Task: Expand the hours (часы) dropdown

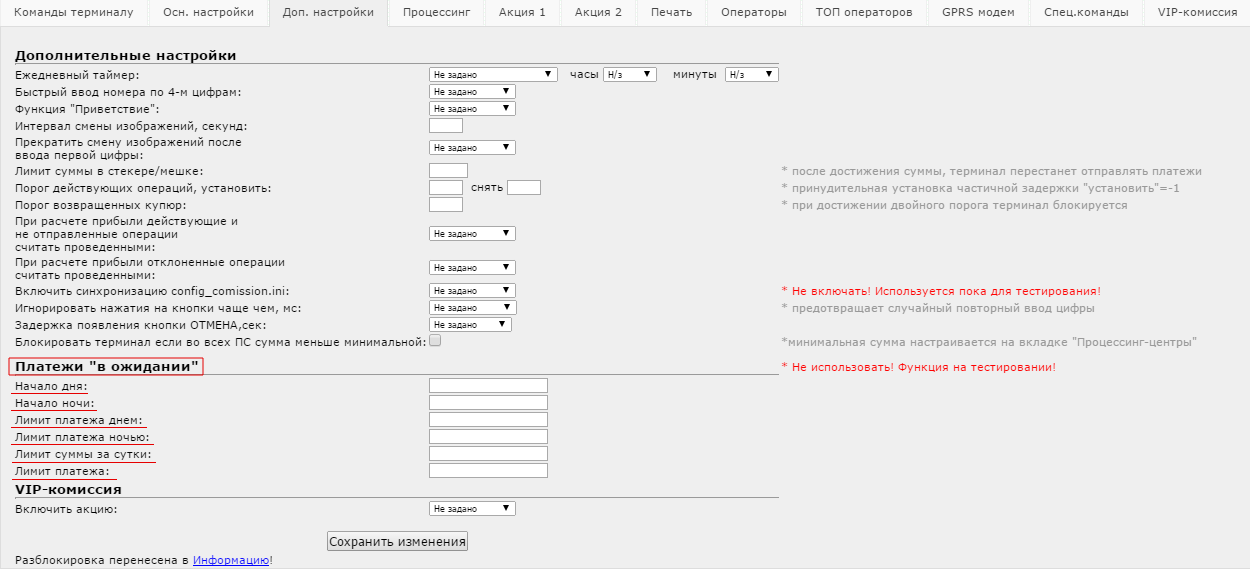Action: (629, 74)
